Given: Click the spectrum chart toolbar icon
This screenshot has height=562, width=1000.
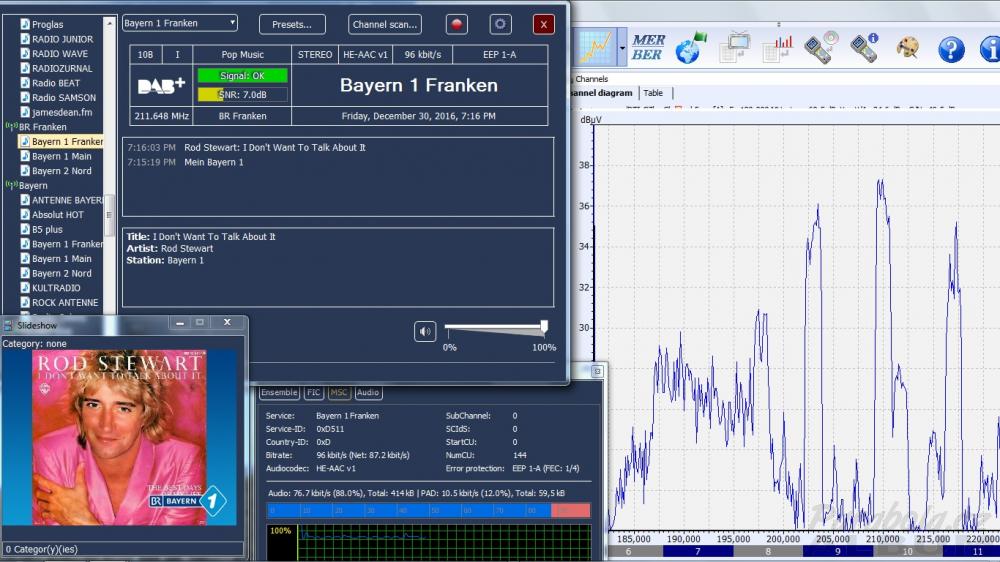Looking at the screenshot, I should tap(595, 48).
